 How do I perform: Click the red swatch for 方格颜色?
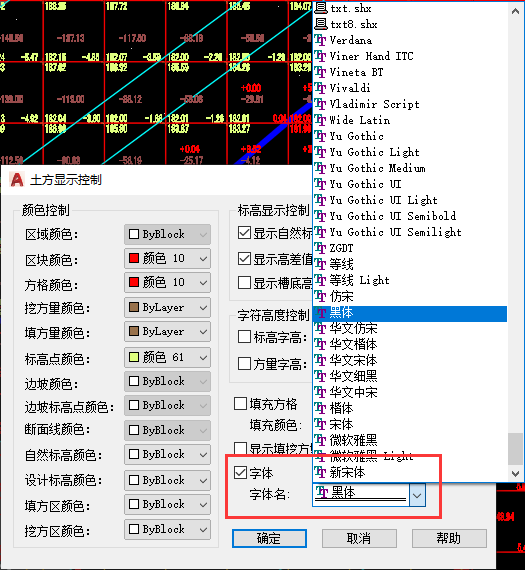click(134, 282)
